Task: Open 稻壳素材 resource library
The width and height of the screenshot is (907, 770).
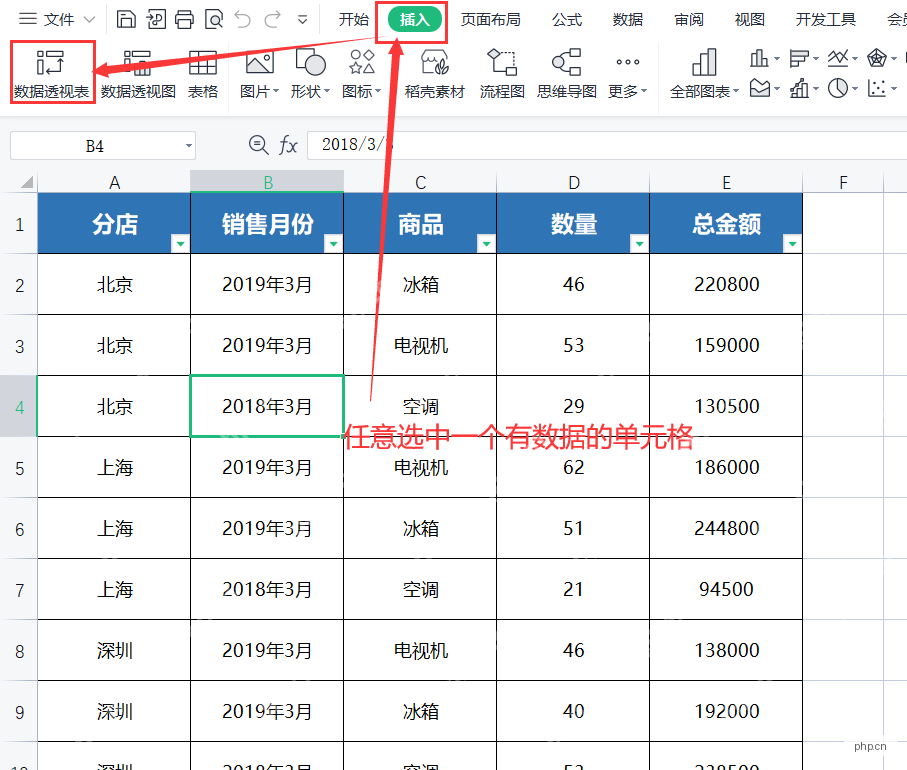Action: pyautogui.click(x=435, y=72)
